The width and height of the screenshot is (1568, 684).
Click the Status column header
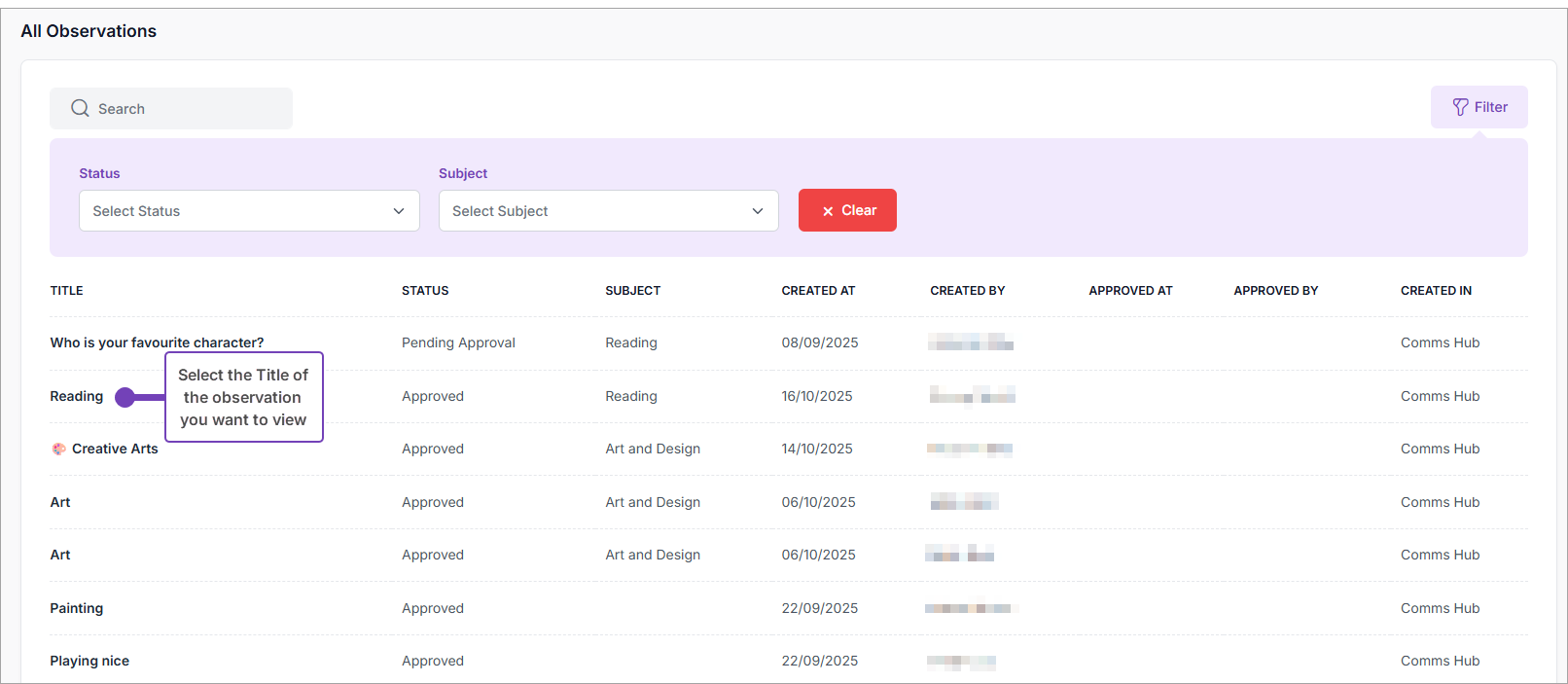[x=425, y=291]
